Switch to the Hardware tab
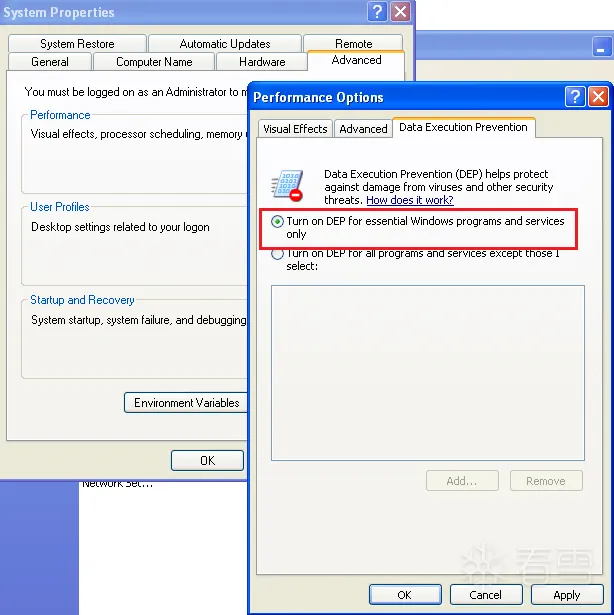Viewport: 614px width, 615px height. click(x=262, y=62)
